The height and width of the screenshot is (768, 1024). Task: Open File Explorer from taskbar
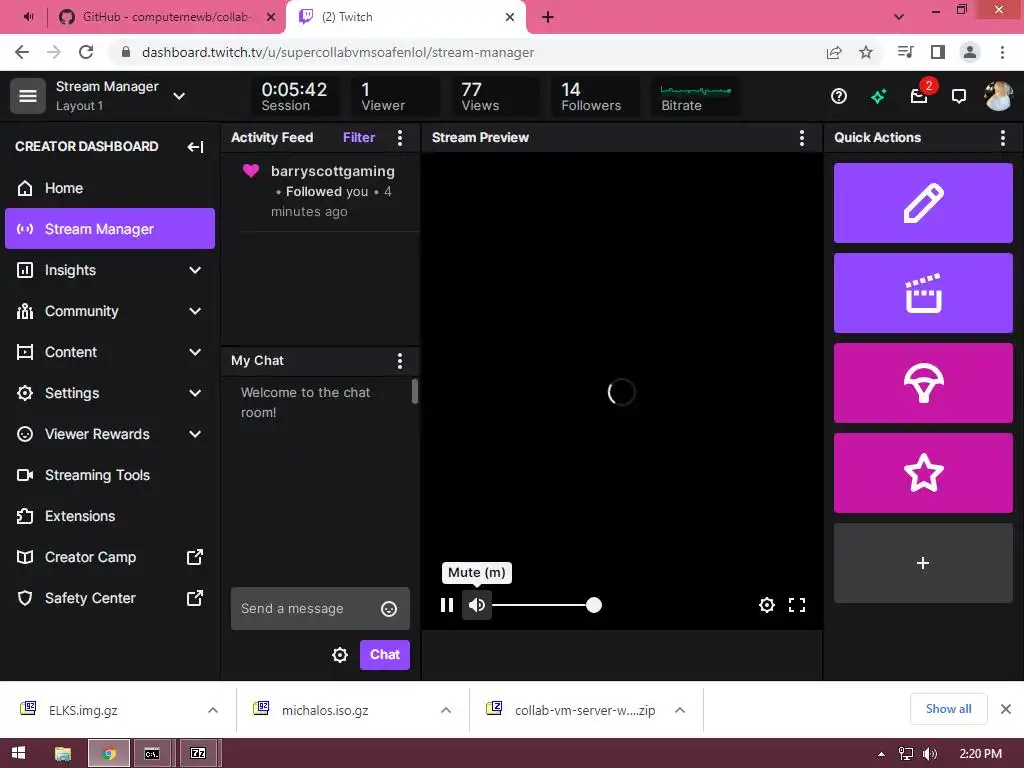[x=63, y=754]
